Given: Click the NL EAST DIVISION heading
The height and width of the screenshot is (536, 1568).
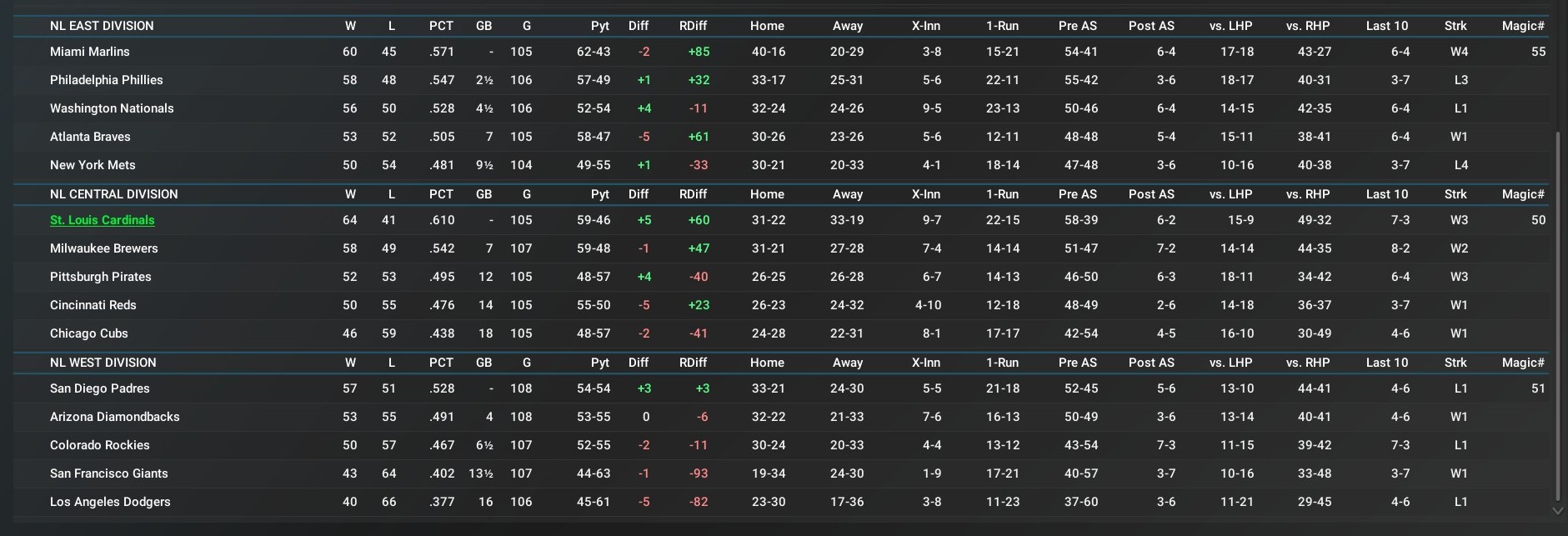Looking at the screenshot, I should pos(102,26).
